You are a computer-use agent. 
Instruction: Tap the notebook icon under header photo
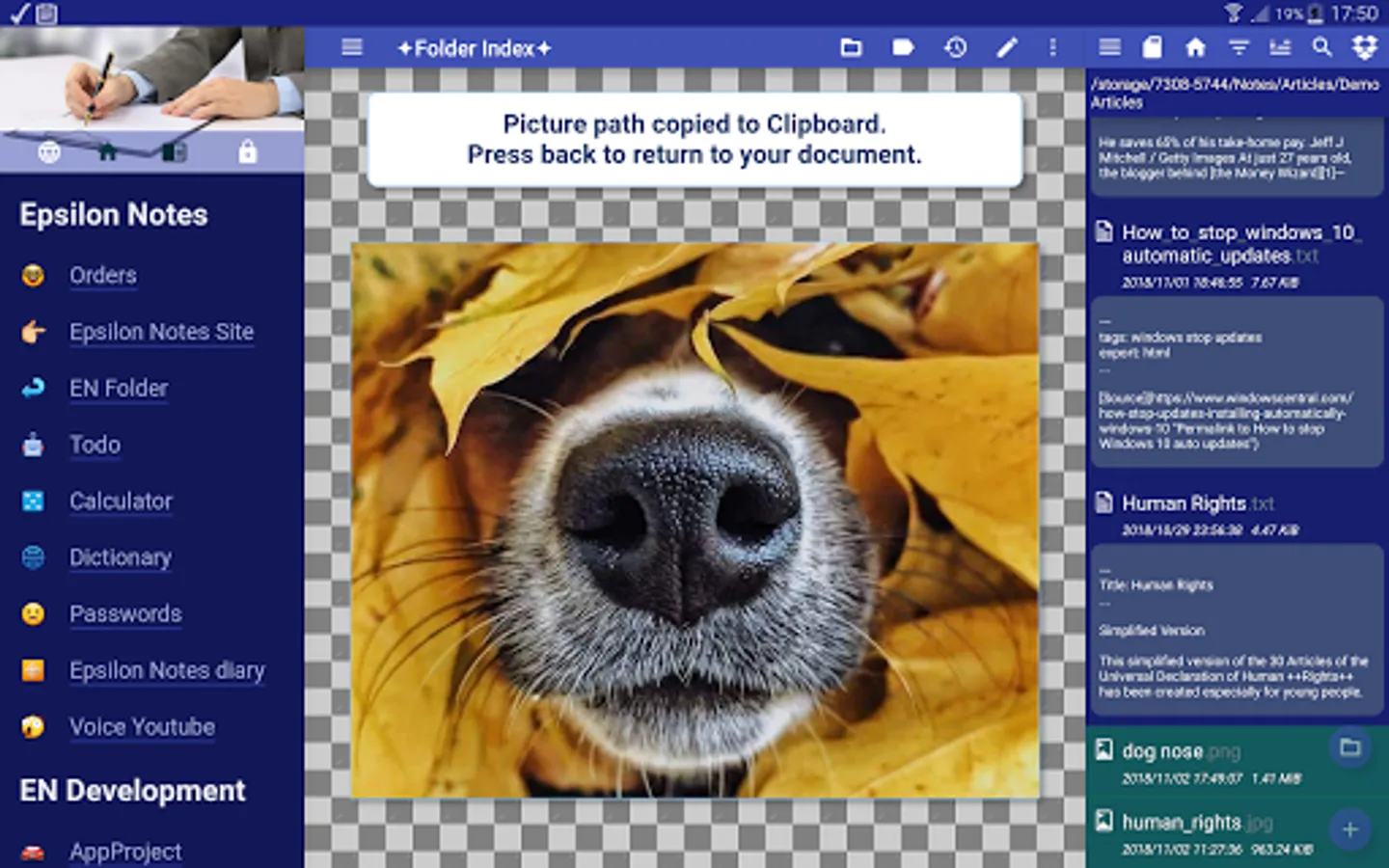pyautogui.click(x=175, y=151)
